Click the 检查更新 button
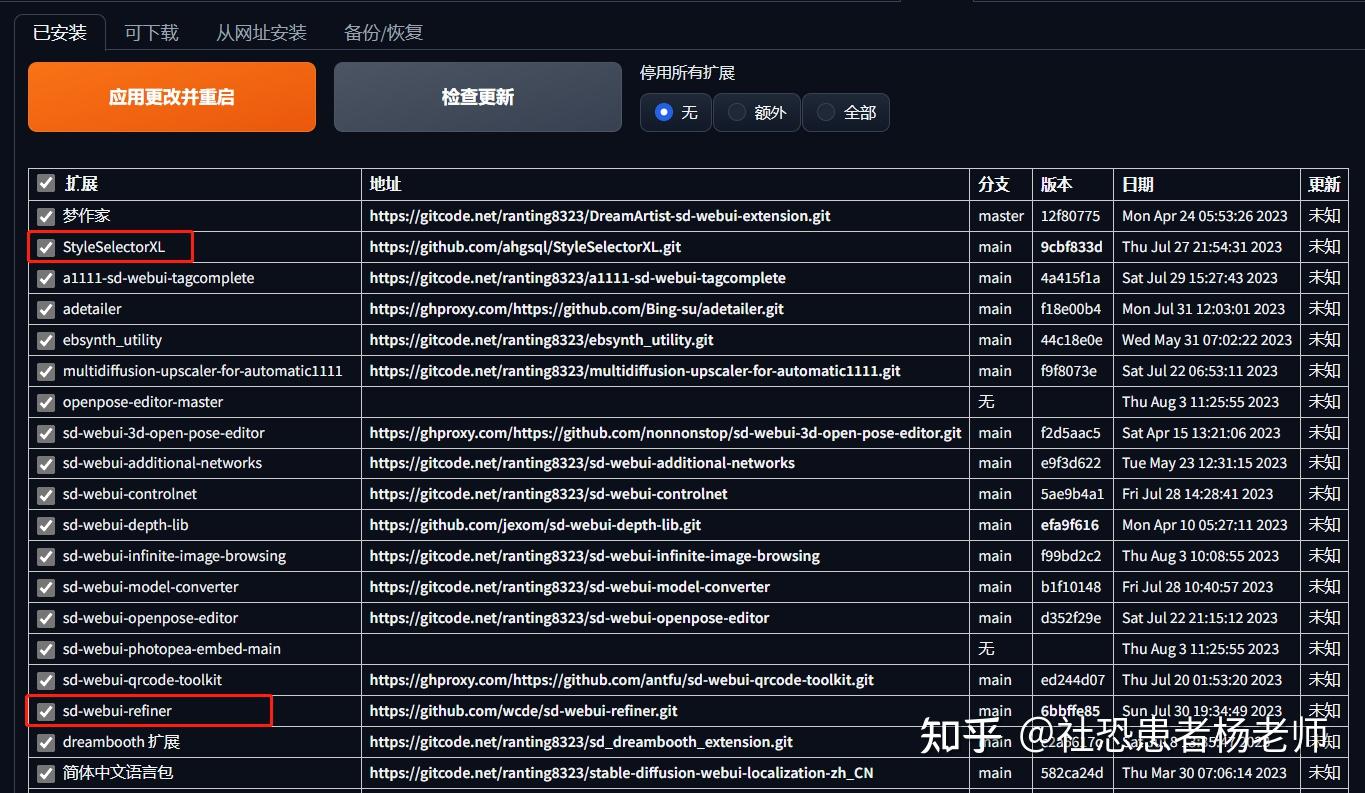The height and width of the screenshot is (793, 1365). [477, 96]
